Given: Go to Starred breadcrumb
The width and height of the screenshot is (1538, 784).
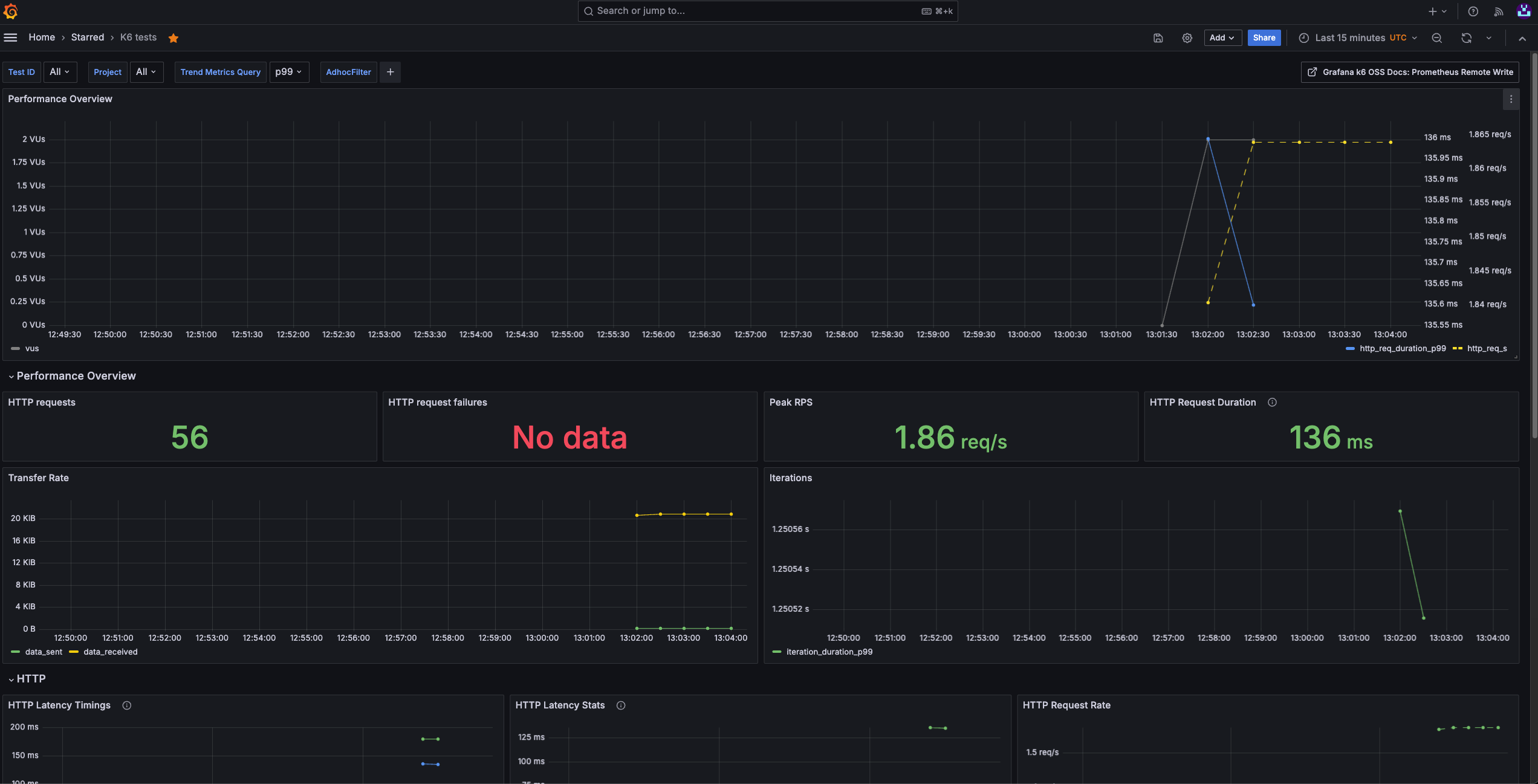Looking at the screenshot, I should [x=88, y=37].
